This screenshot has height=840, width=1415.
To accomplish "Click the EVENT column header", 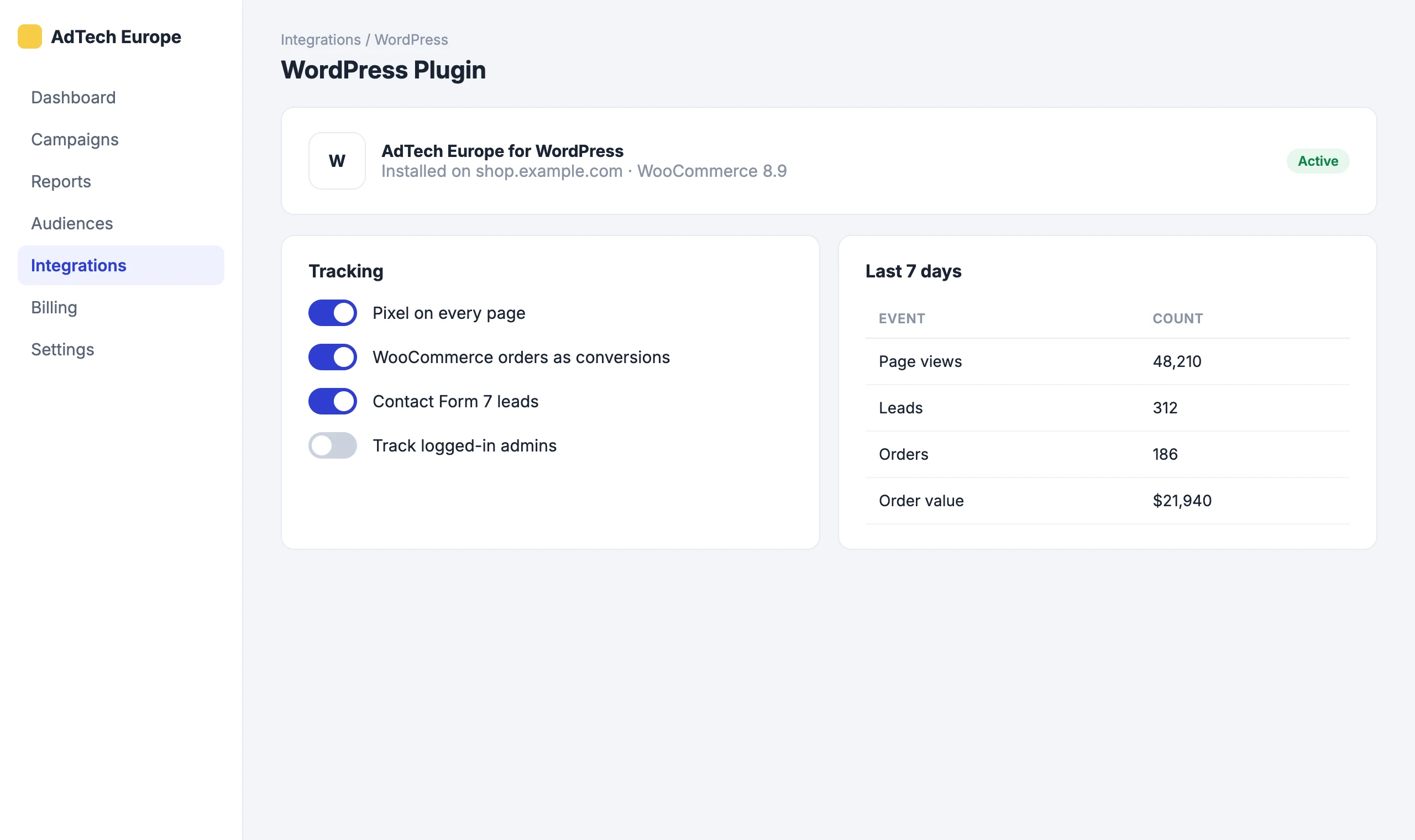I will 902,319.
